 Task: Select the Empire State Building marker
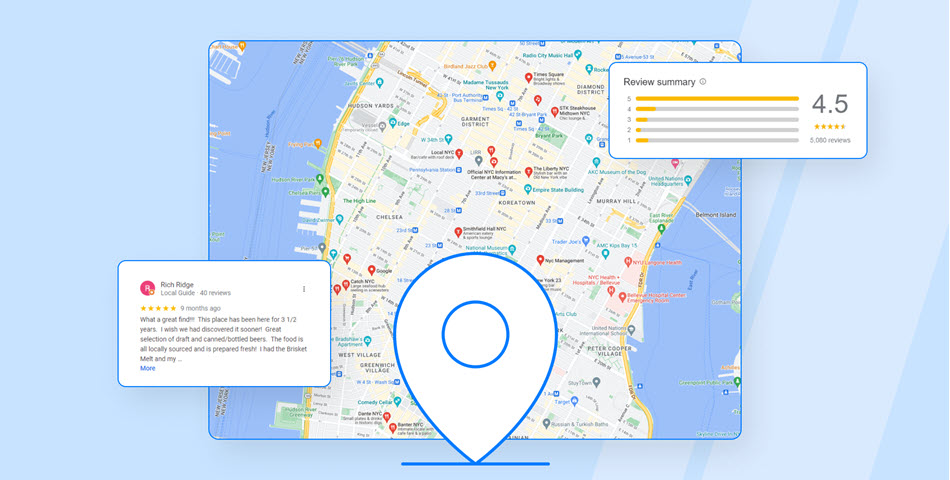(528, 189)
